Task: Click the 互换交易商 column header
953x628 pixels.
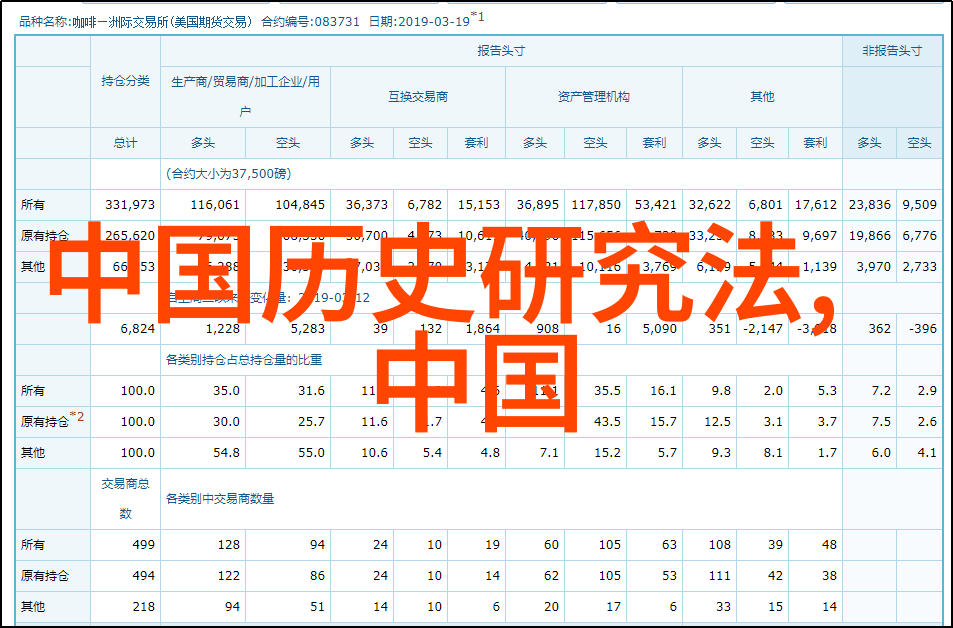Action: click(418, 97)
